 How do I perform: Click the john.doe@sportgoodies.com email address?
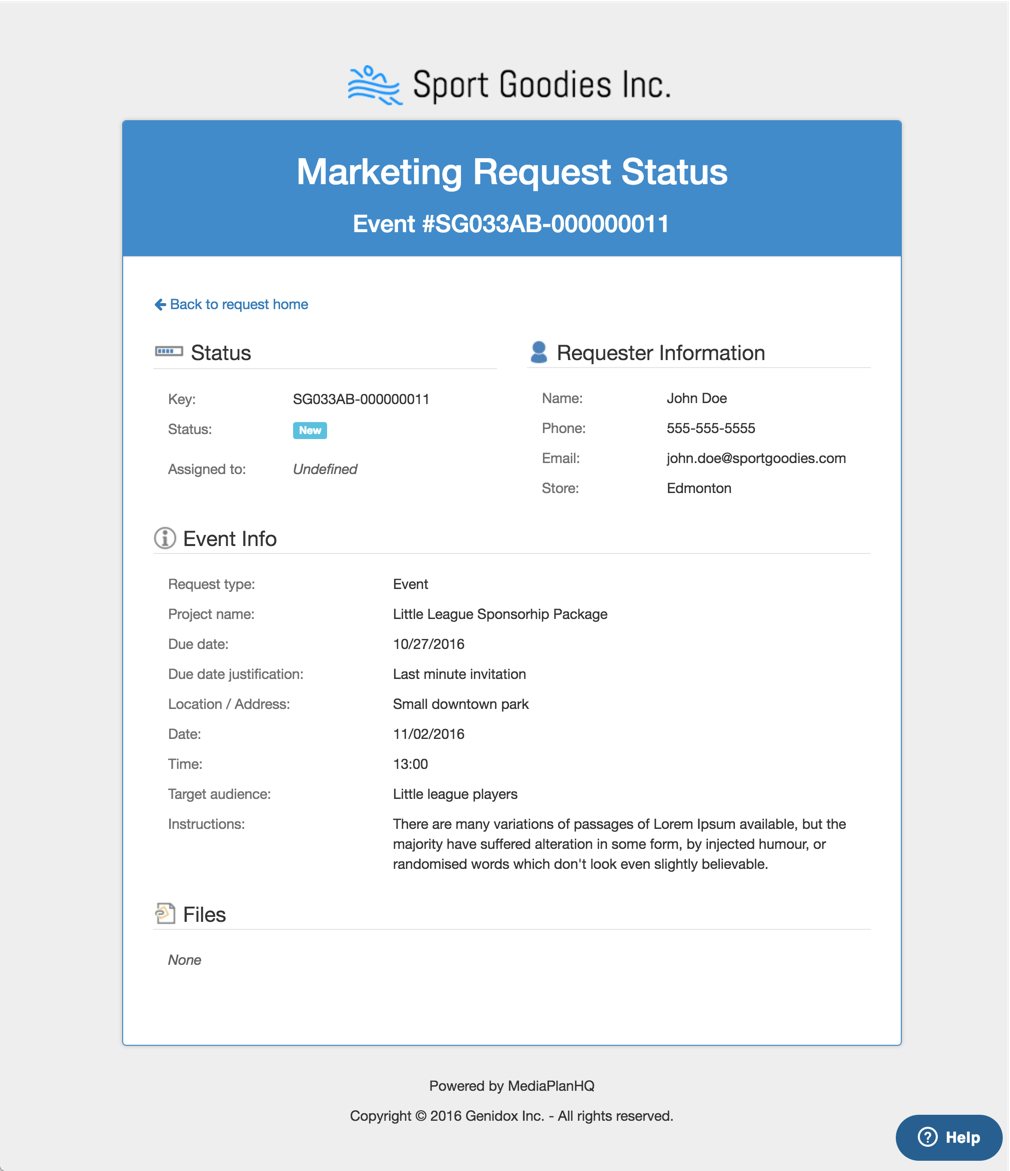click(756, 458)
